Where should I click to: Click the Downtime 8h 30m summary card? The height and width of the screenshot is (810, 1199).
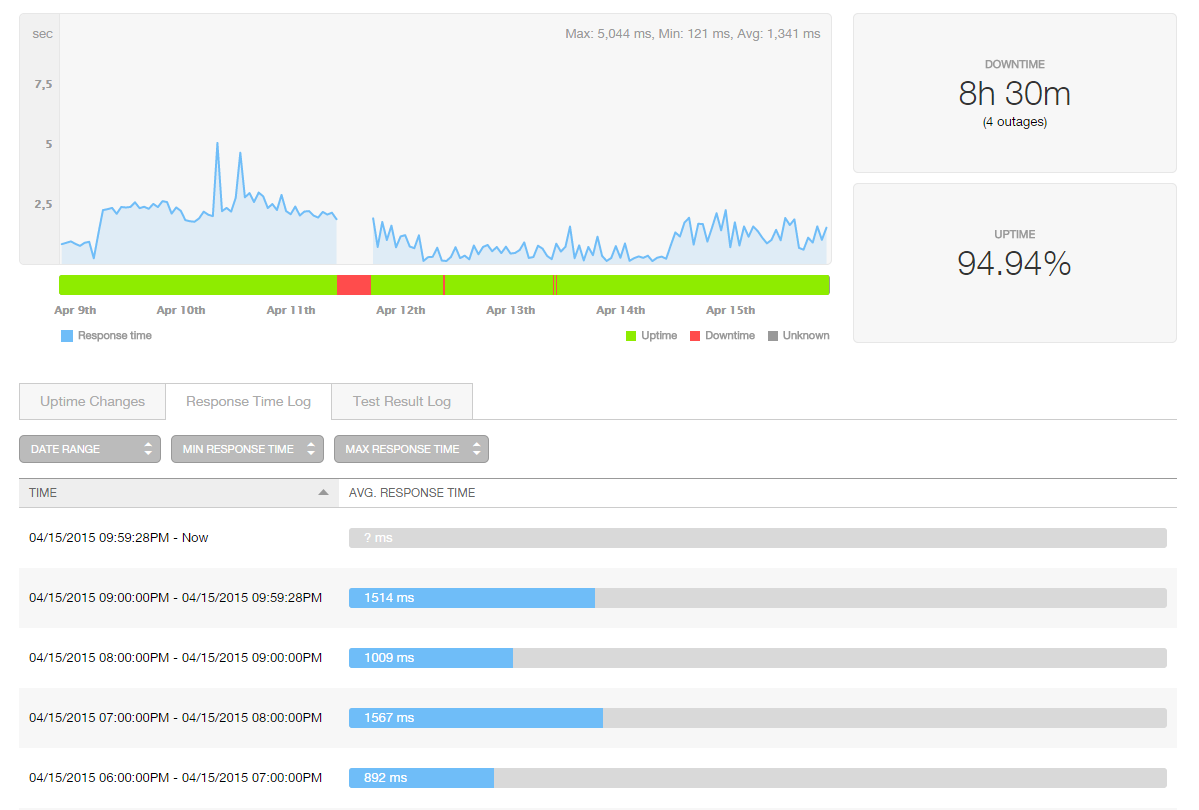tap(1014, 93)
